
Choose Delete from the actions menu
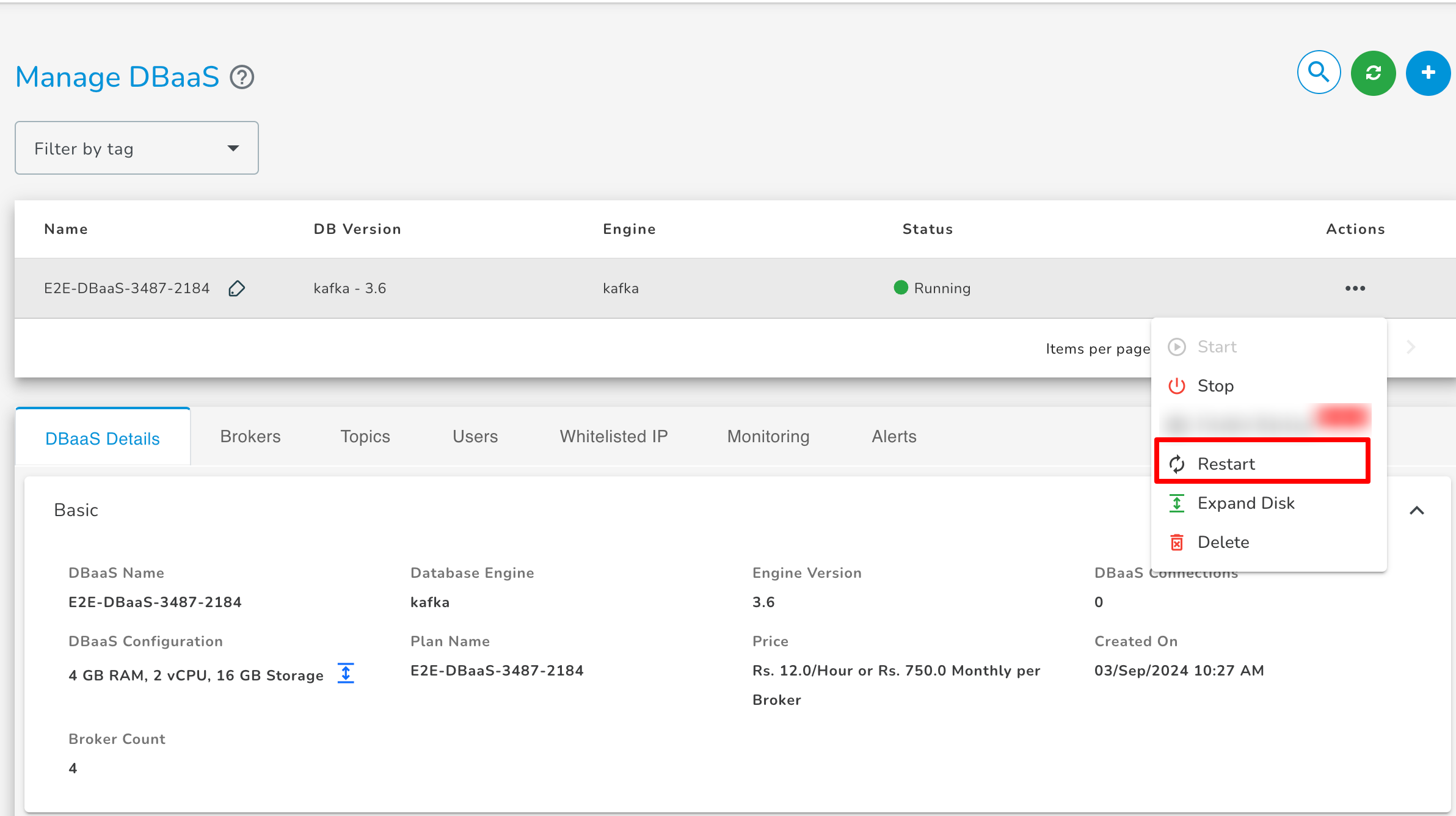pyautogui.click(x=1269, y=542)
